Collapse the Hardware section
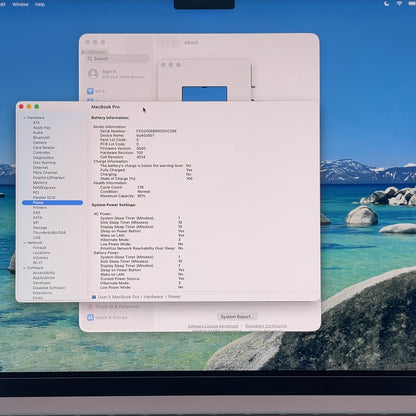The image size is (416, 416). coord(24,118)
